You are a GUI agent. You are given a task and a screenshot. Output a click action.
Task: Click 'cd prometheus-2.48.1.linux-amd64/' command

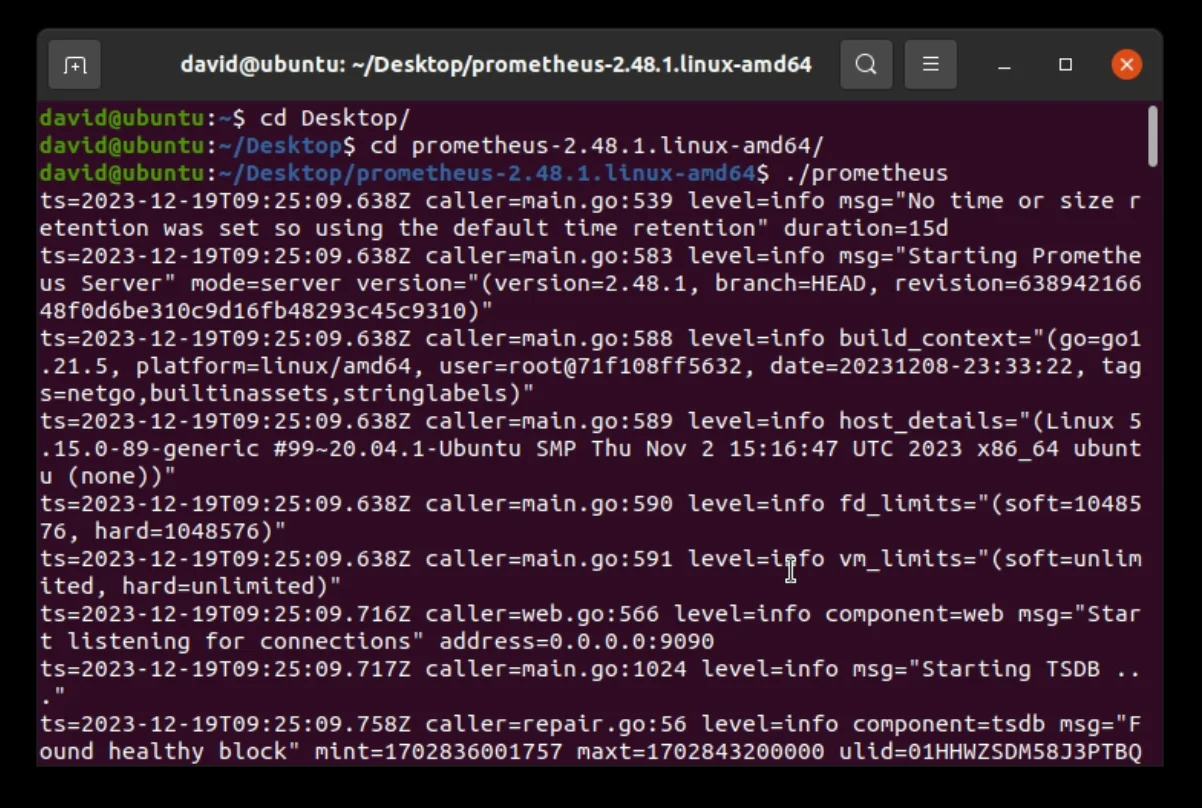[x=597, y=146]
